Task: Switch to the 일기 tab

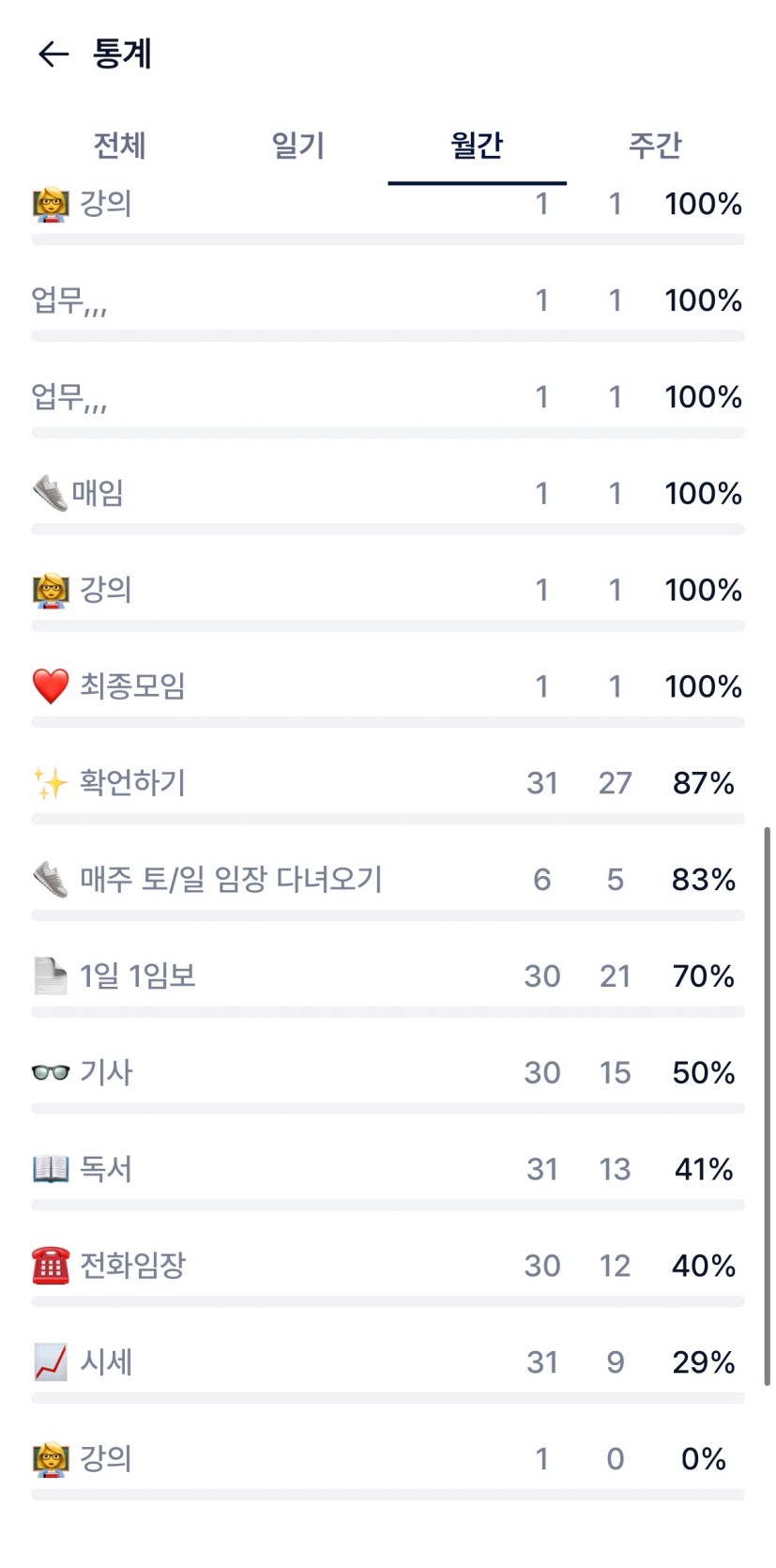Action: point(297,146)
